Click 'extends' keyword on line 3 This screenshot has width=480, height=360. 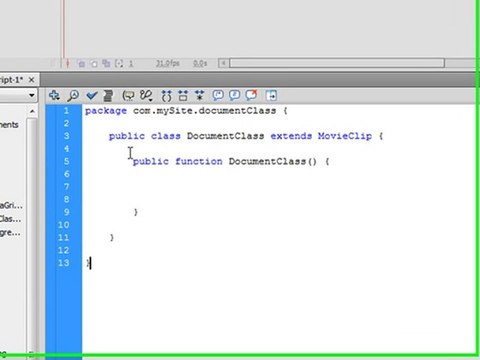(x=291, y=136)
